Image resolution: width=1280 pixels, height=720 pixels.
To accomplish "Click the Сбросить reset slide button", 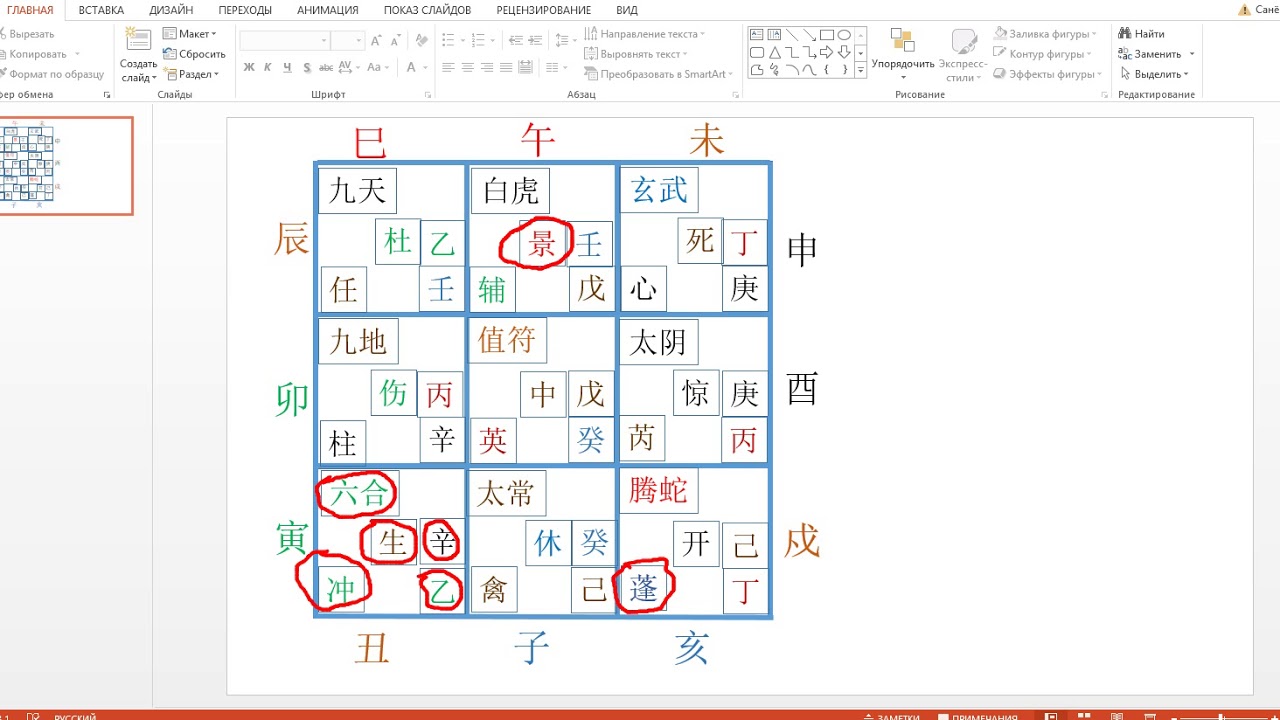I will [195, 54].
